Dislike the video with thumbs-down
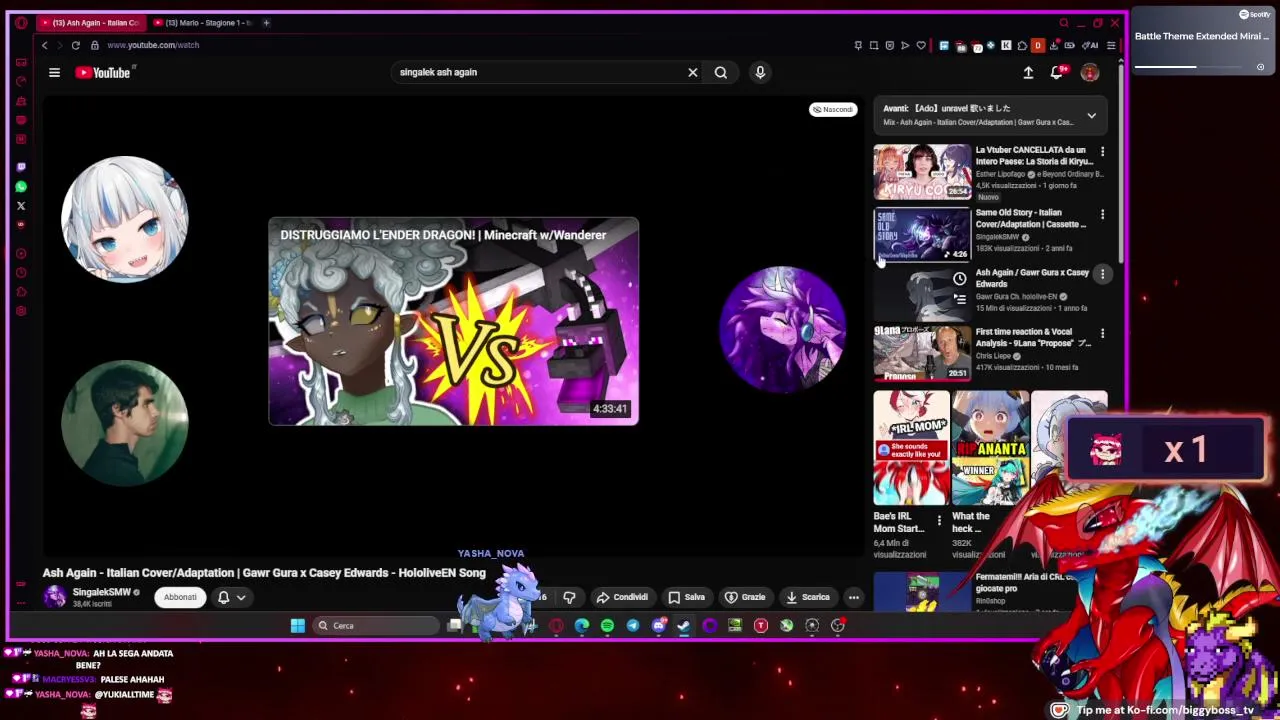 tap(569, 597)
